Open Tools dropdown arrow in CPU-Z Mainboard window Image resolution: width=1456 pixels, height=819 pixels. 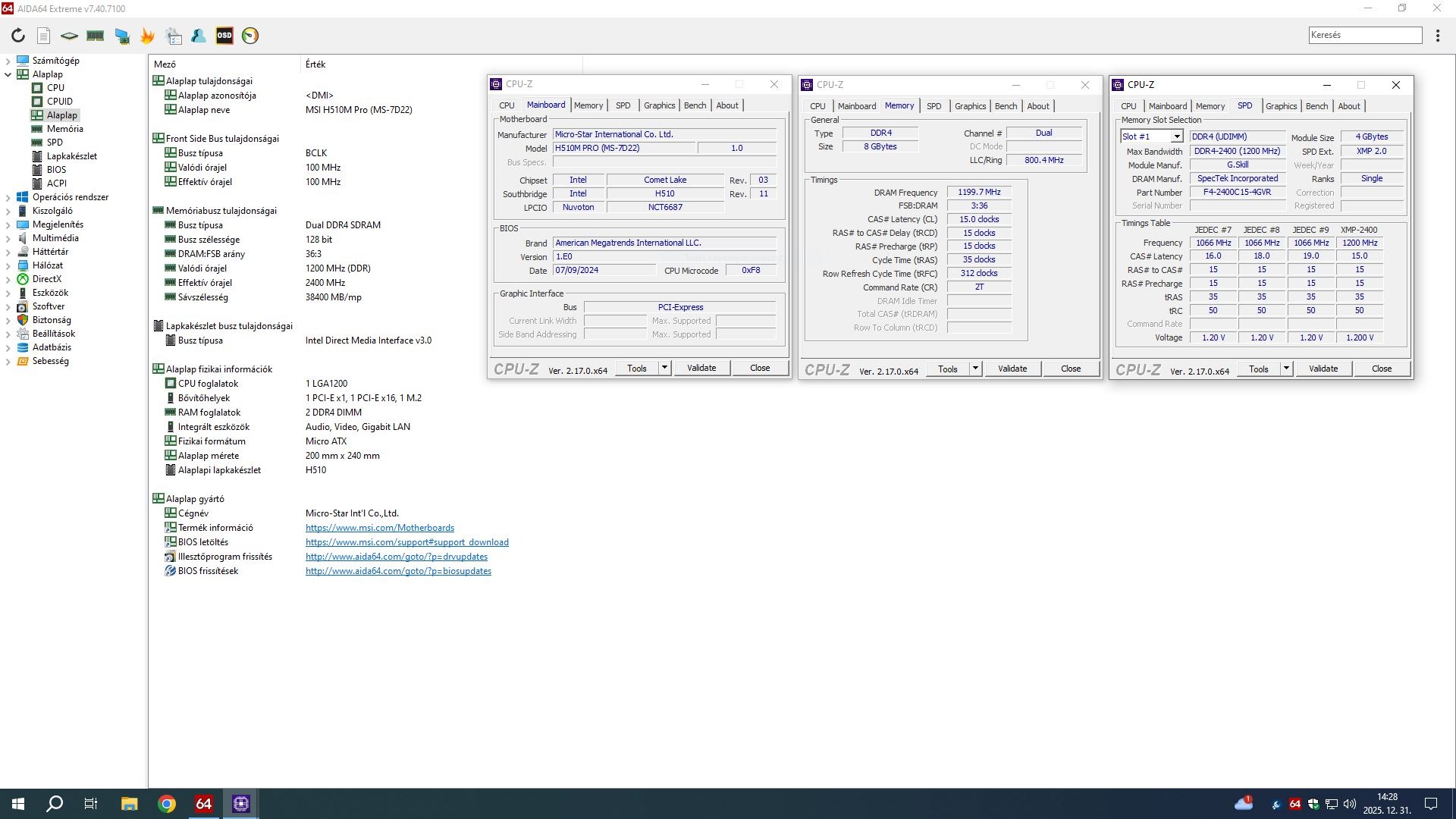(x=664, y=368)
